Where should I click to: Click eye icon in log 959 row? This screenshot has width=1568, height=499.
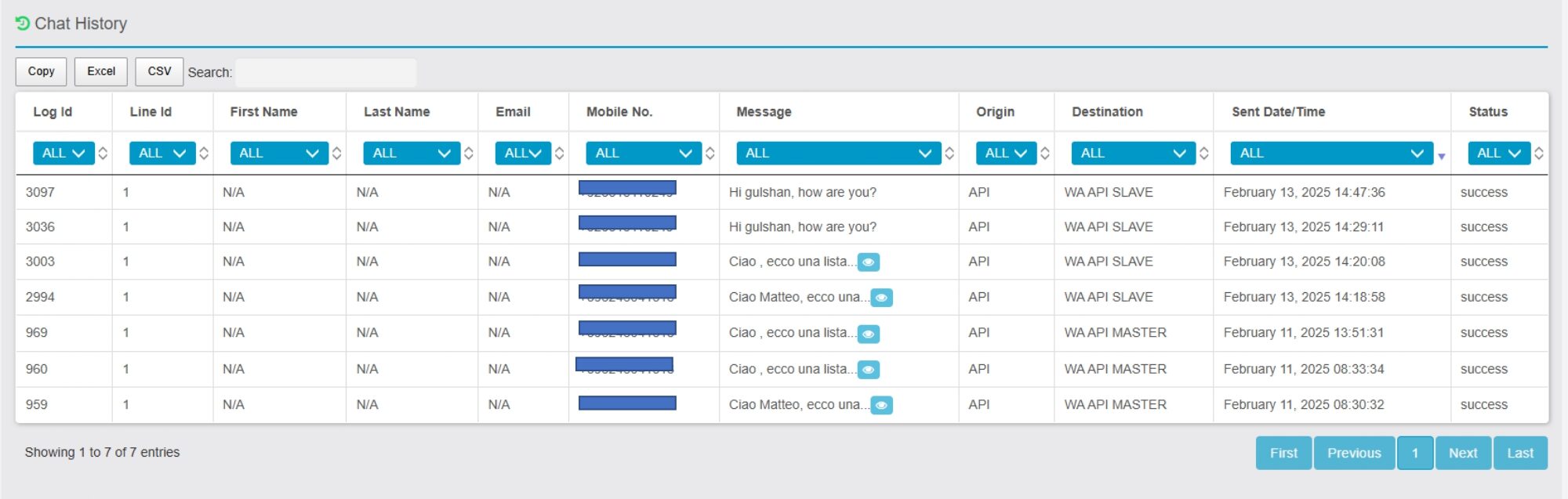881,406
